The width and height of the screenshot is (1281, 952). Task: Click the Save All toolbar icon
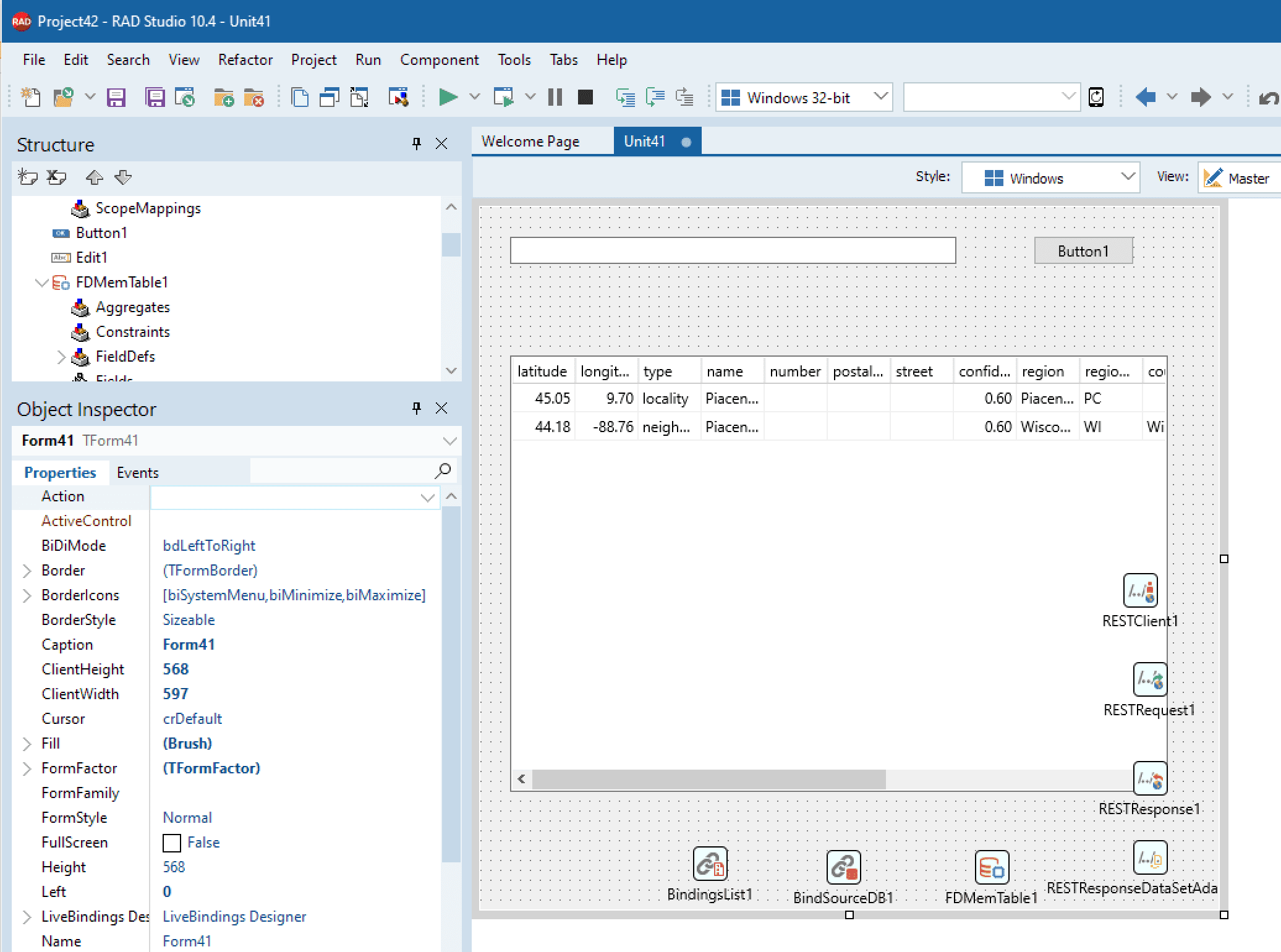(x=155, y=97)
